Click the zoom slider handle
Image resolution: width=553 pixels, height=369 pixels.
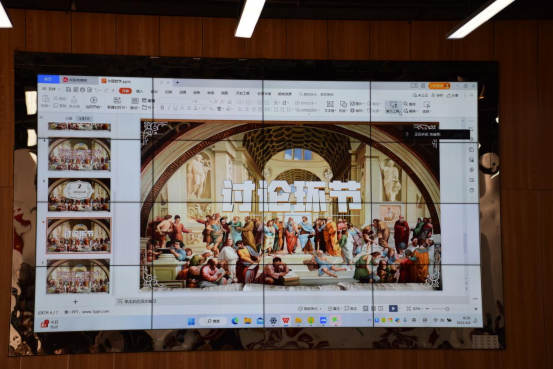(447, 309)
